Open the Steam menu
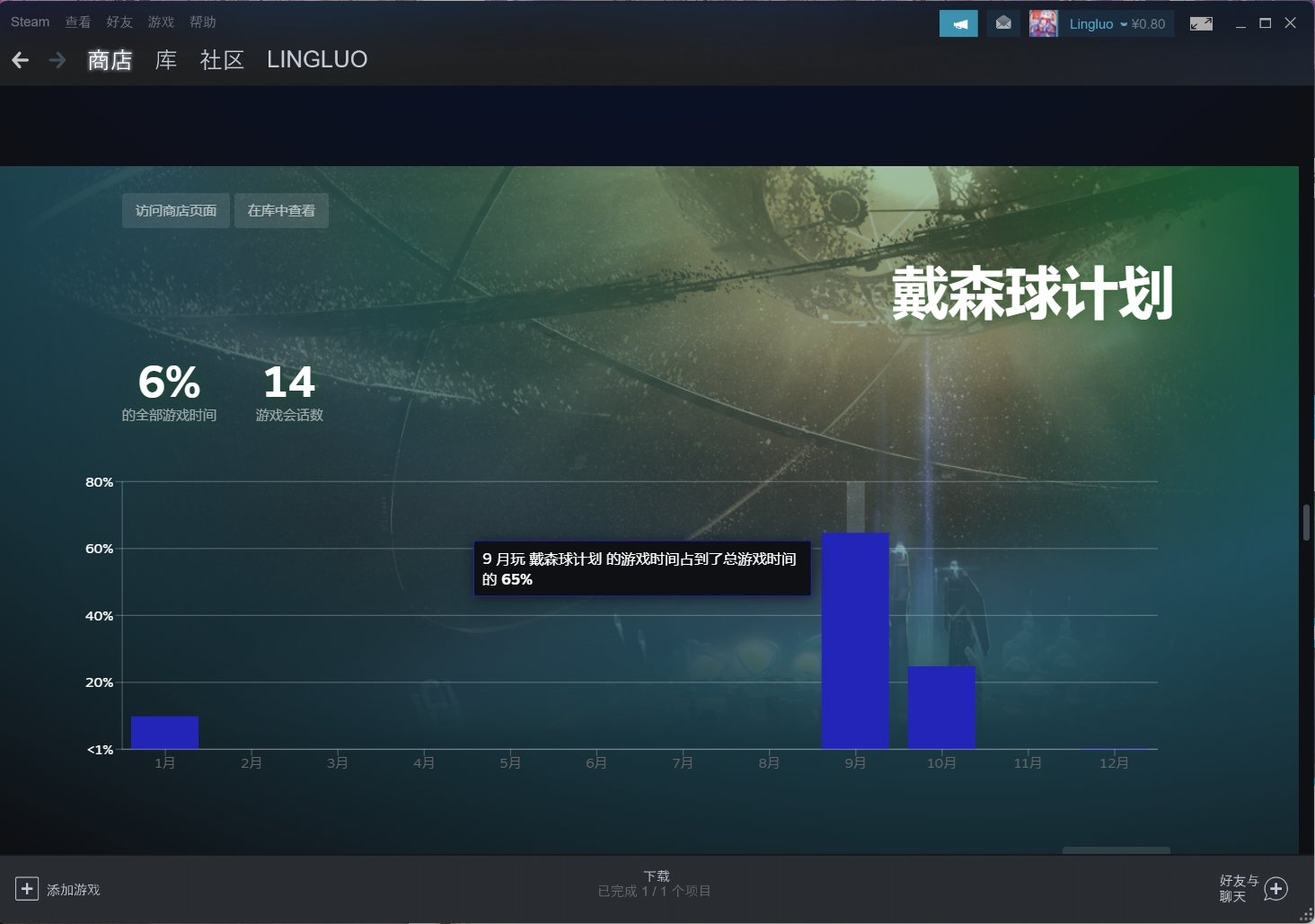The height and width of the screenshot is (924, 1315). pyautogui.click(x=30, y=22)
